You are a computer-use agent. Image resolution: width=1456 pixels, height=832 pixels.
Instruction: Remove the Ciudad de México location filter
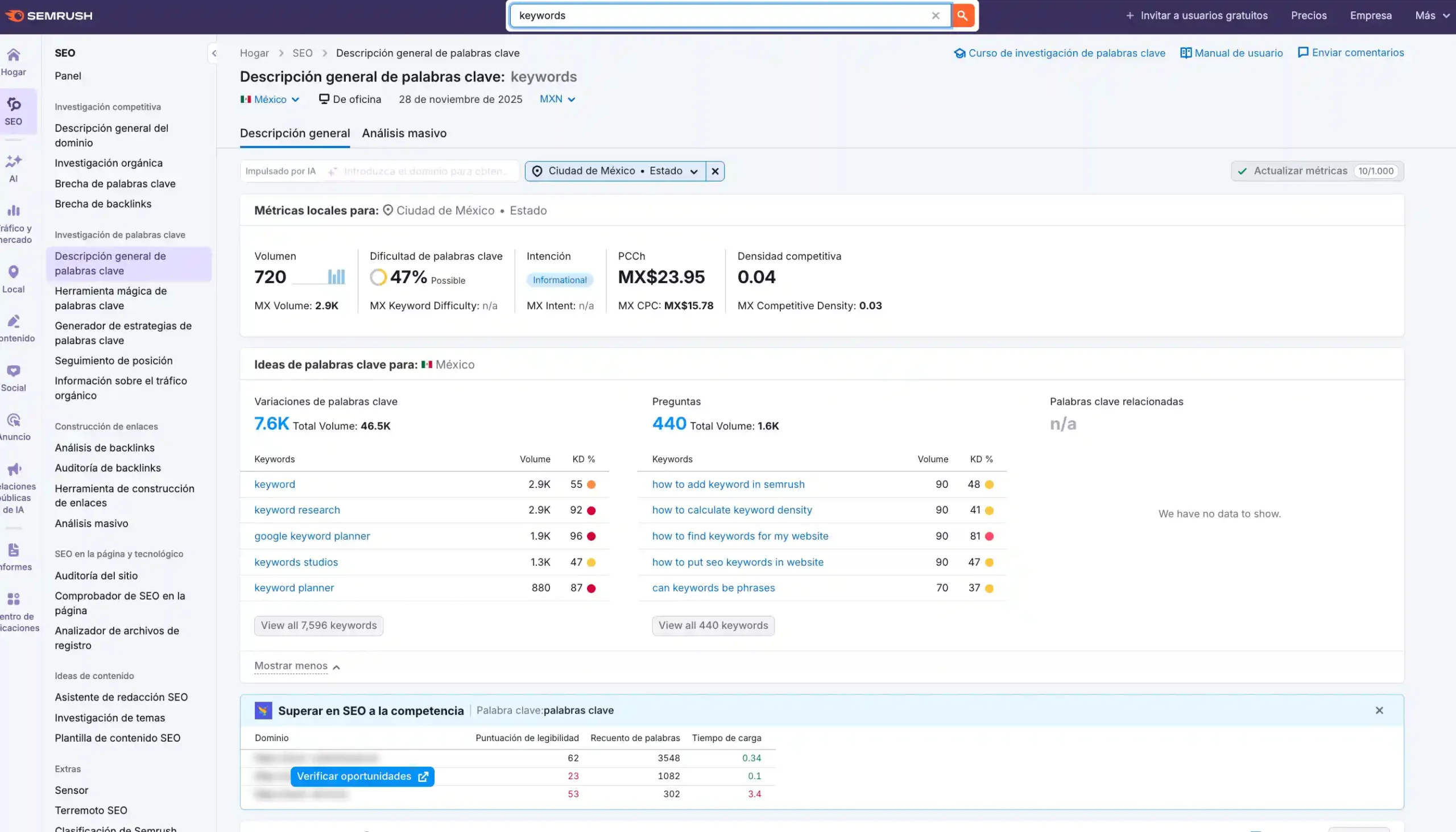[x=715, y=171]
